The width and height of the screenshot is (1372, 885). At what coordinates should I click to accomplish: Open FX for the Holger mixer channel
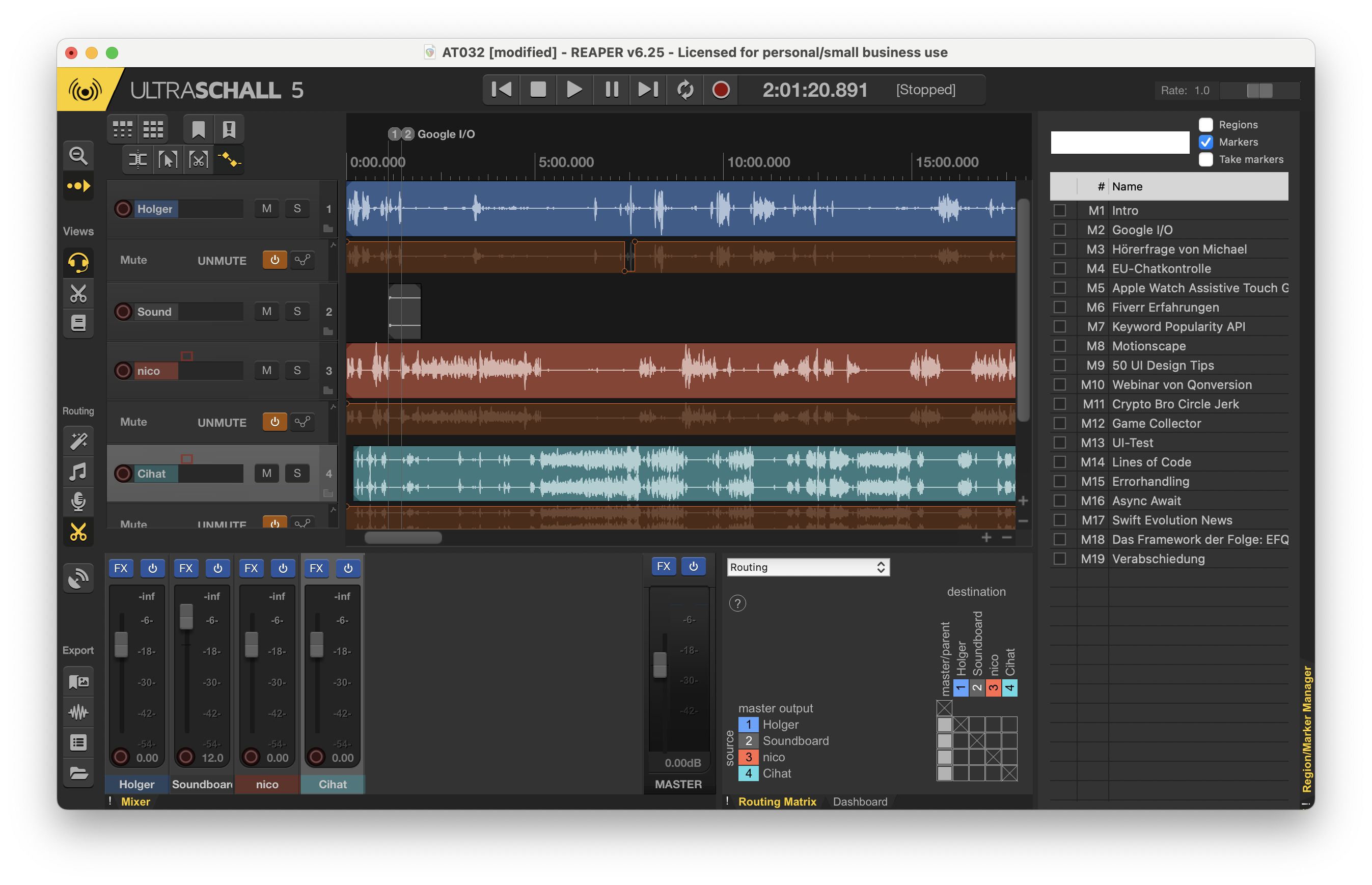point(121,568)
